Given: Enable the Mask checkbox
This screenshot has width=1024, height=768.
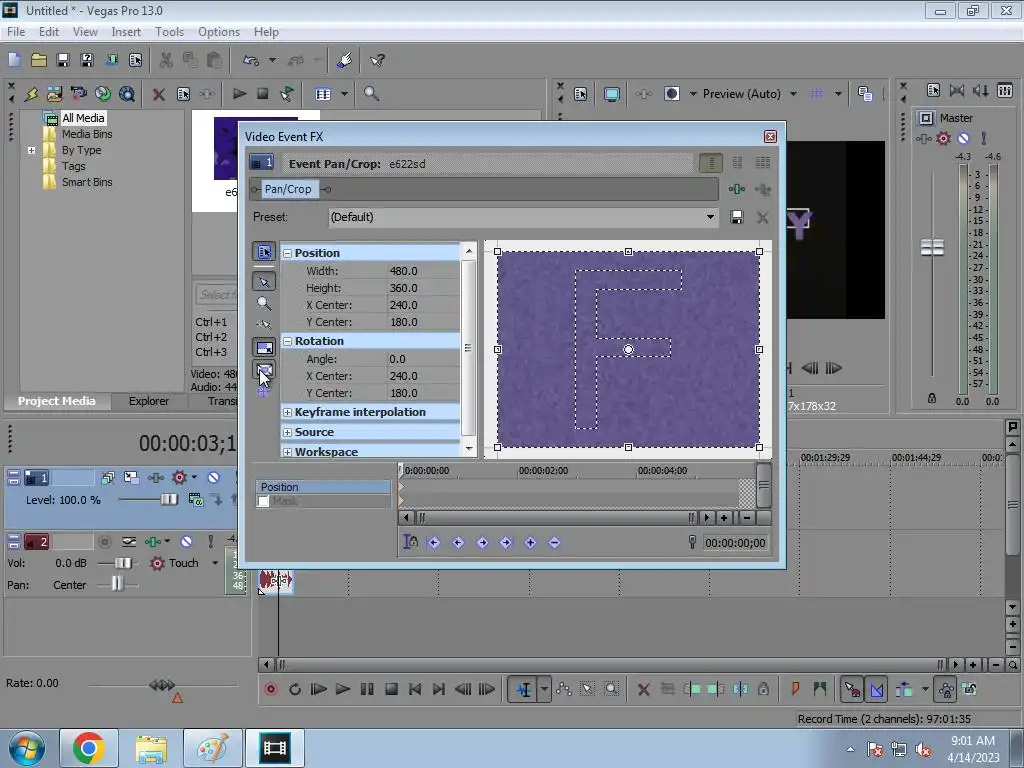Looking at the screenshot, I should [x=263, y=502].
